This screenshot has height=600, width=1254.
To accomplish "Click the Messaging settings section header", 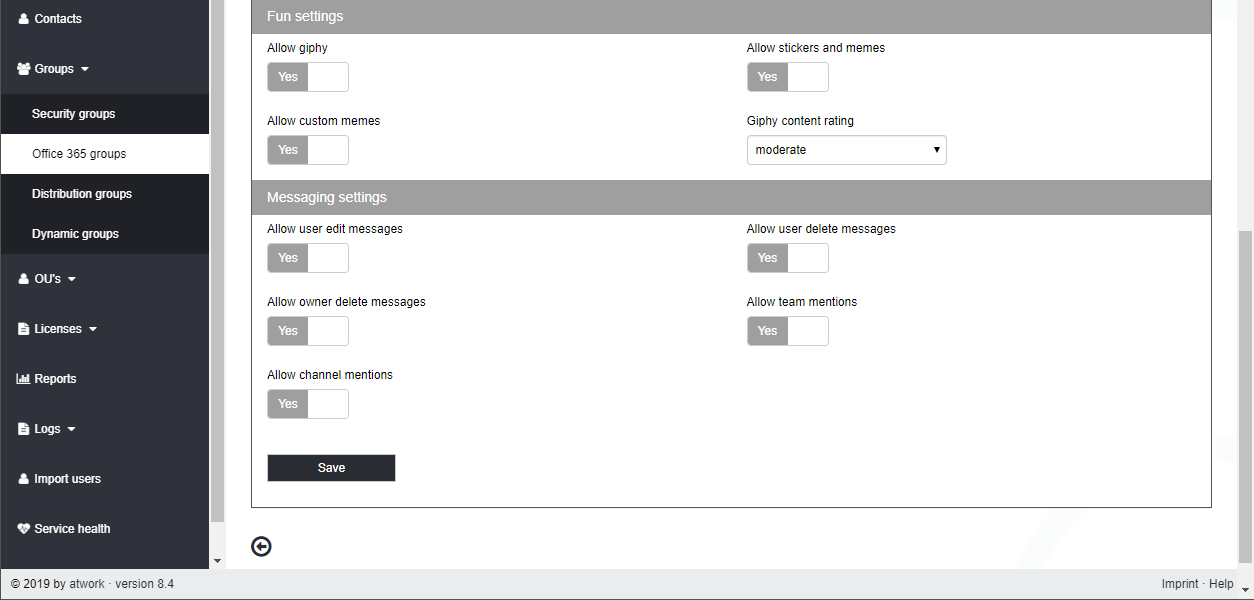I will pyautogui.click(x=731, y=197).
